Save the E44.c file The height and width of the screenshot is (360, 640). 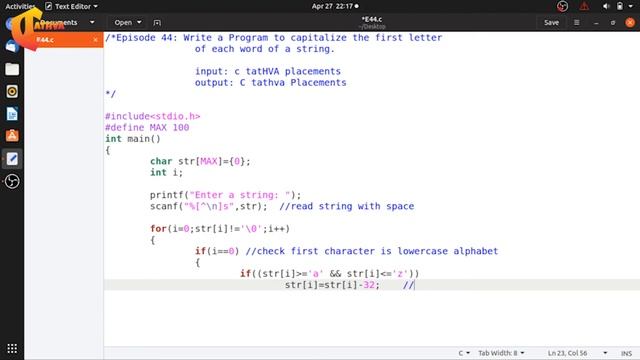551,22
